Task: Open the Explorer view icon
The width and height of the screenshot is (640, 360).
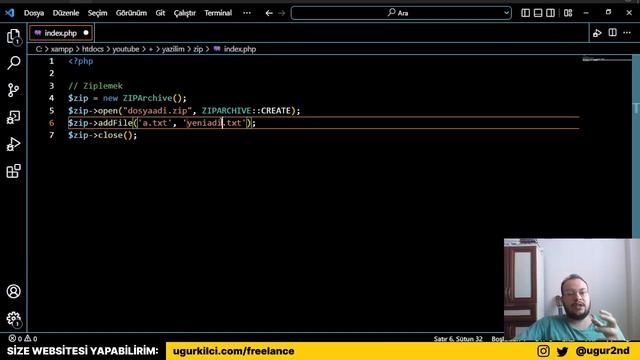Action: (x=13, y=36)
